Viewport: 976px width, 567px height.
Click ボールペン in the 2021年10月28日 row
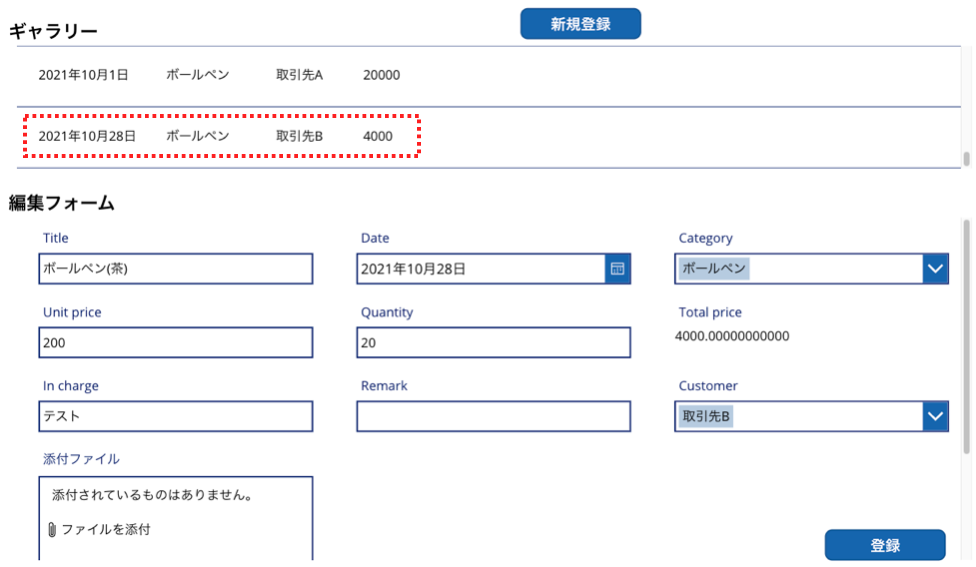[x=197, y=136]
